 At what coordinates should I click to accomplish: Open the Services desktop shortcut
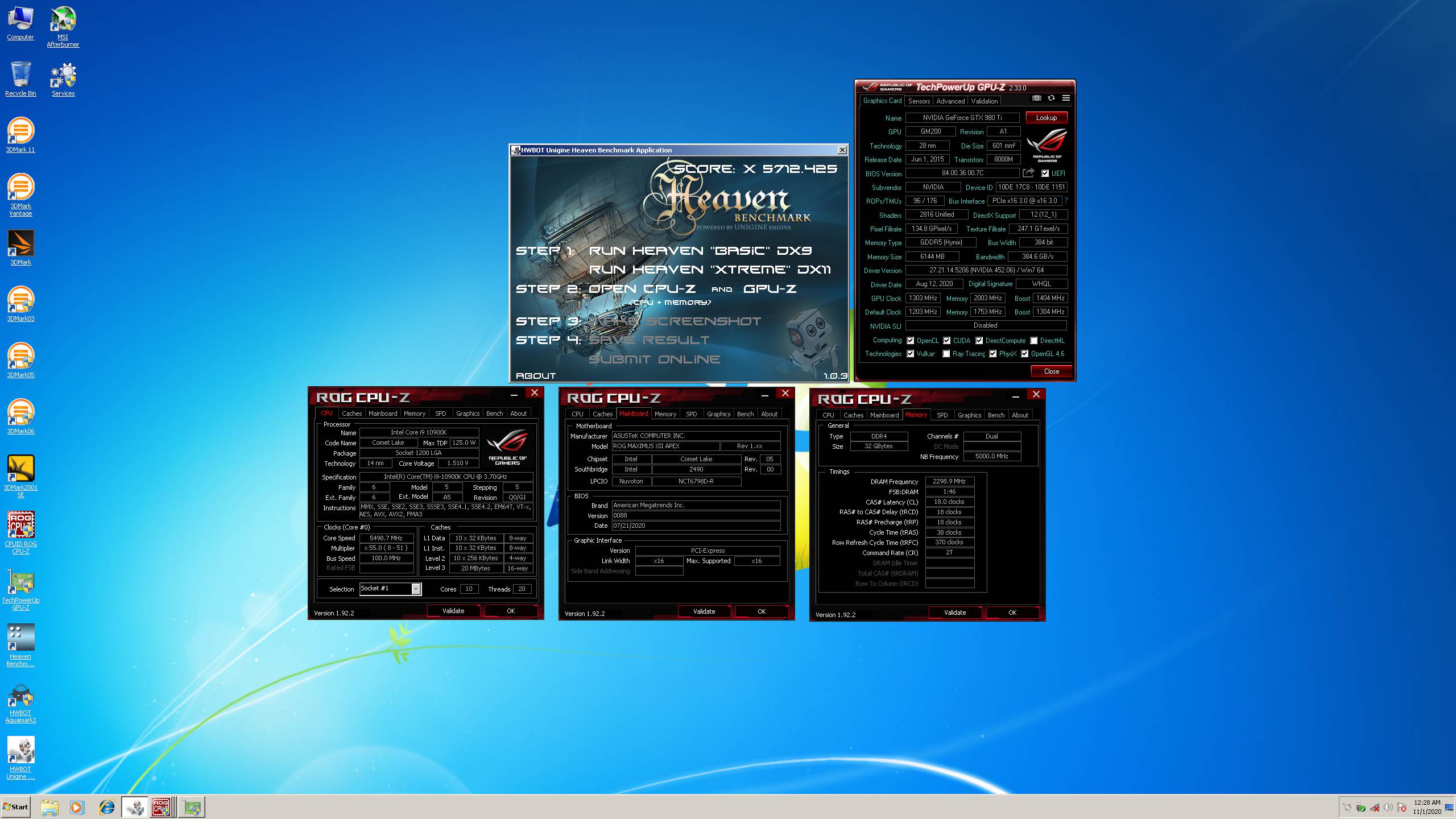(63, 78)
